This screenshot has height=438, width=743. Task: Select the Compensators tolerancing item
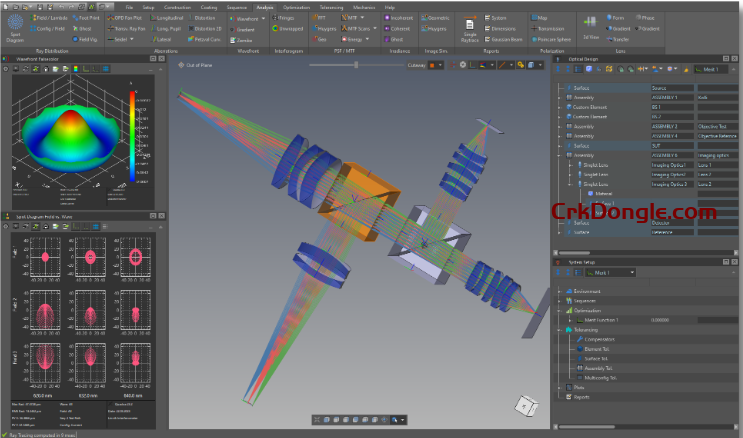click(x=596, y=339)
